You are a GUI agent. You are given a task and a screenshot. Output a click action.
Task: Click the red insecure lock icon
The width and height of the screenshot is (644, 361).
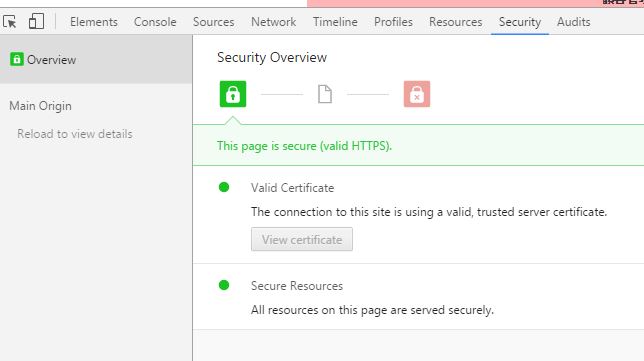point(417,94)
